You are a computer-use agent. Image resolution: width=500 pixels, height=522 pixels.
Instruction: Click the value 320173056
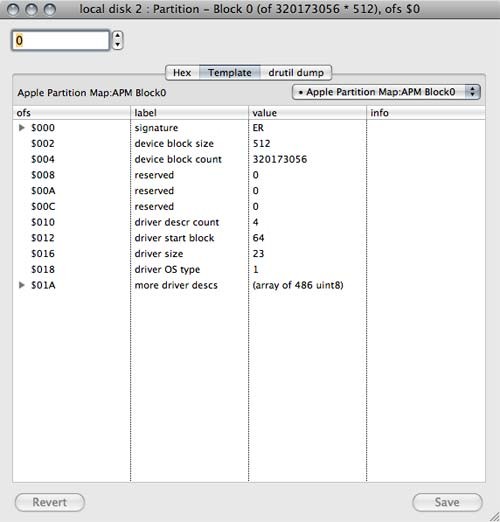point(280,159)
